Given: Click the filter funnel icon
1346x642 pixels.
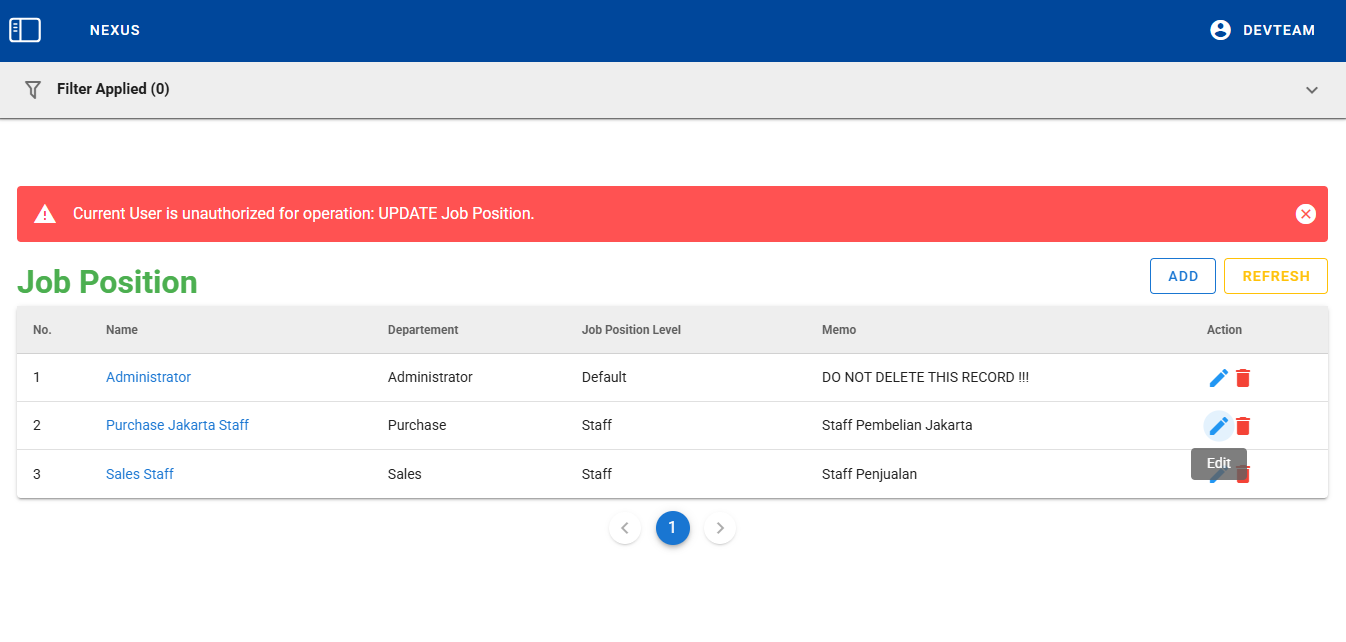Looking at the screenshot, I should [x=33, y=89].
